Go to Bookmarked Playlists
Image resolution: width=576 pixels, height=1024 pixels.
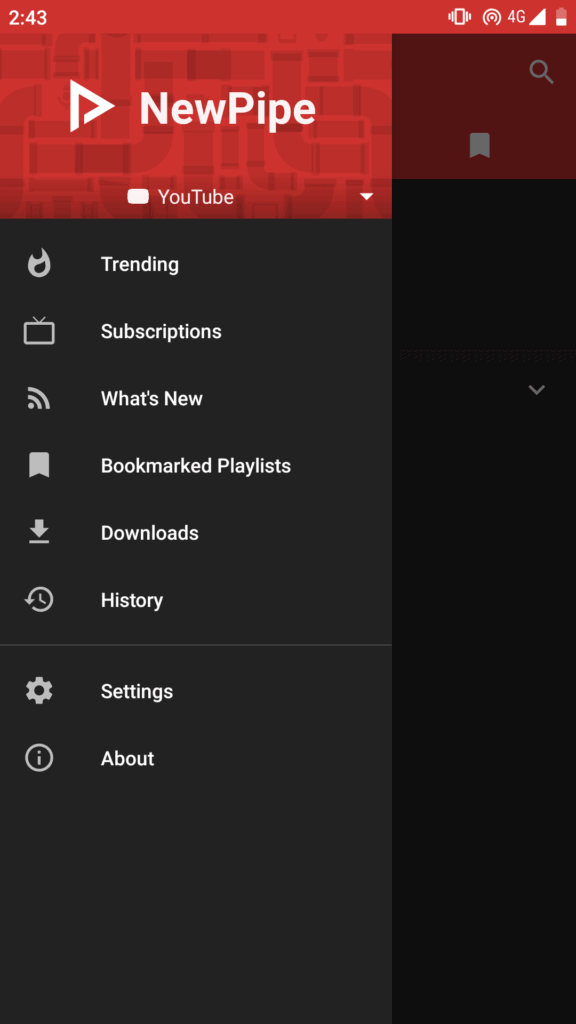point(196,466)
